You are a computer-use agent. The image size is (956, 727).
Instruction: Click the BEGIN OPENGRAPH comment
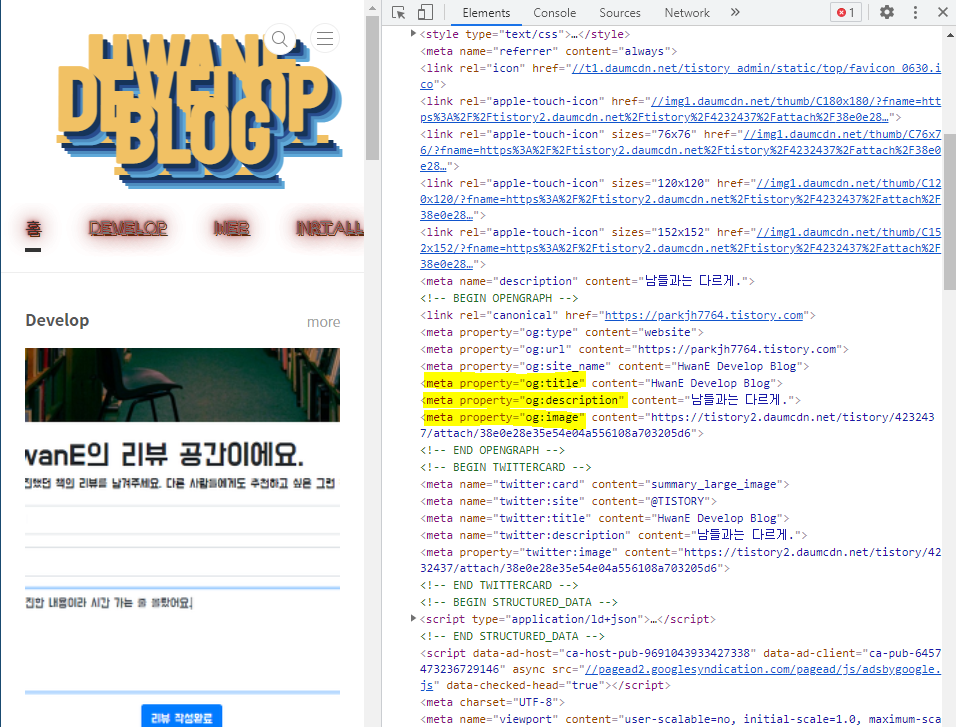click(499, 298)
